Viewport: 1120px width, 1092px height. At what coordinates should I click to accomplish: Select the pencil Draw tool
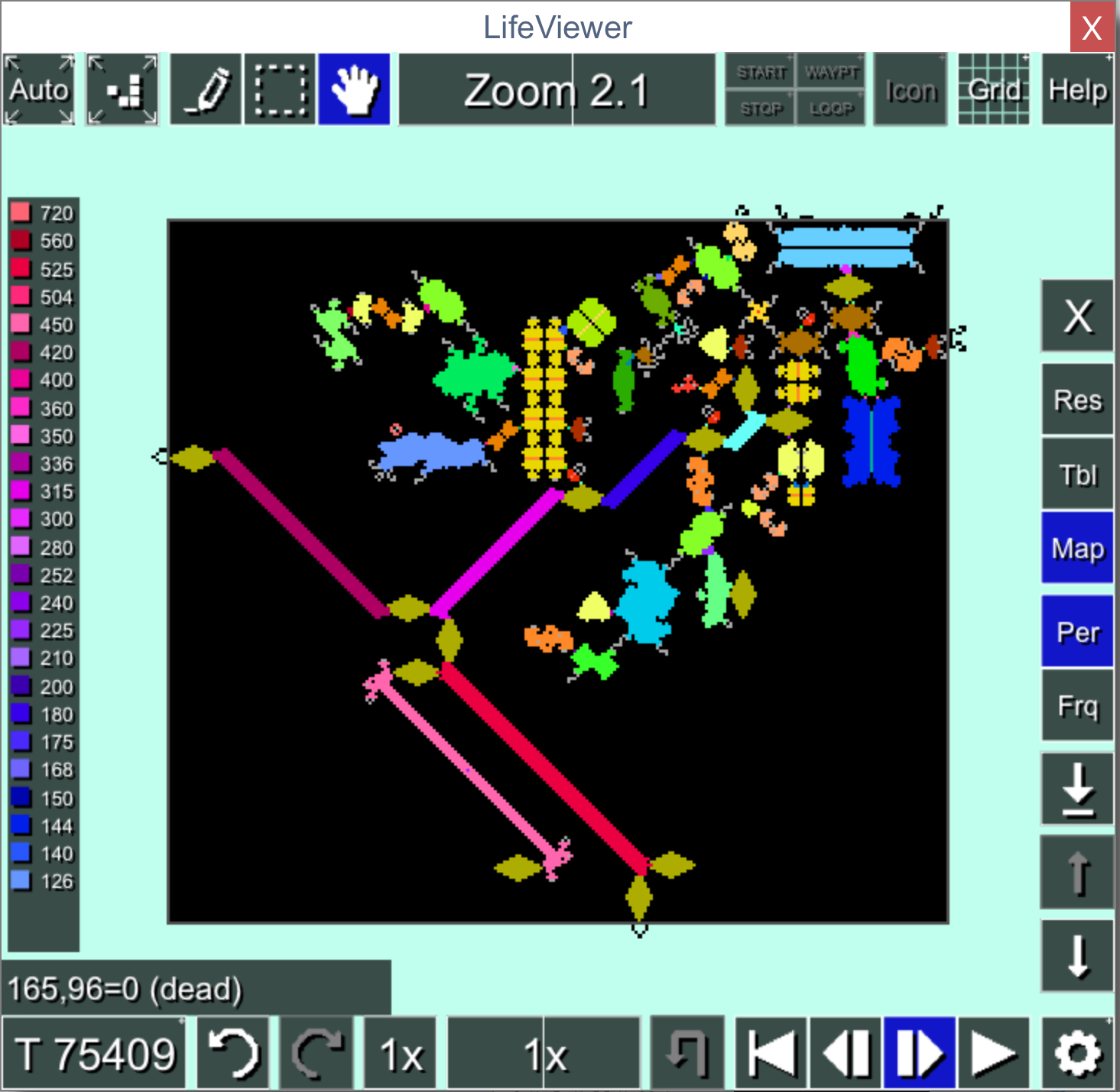point(206,89)
